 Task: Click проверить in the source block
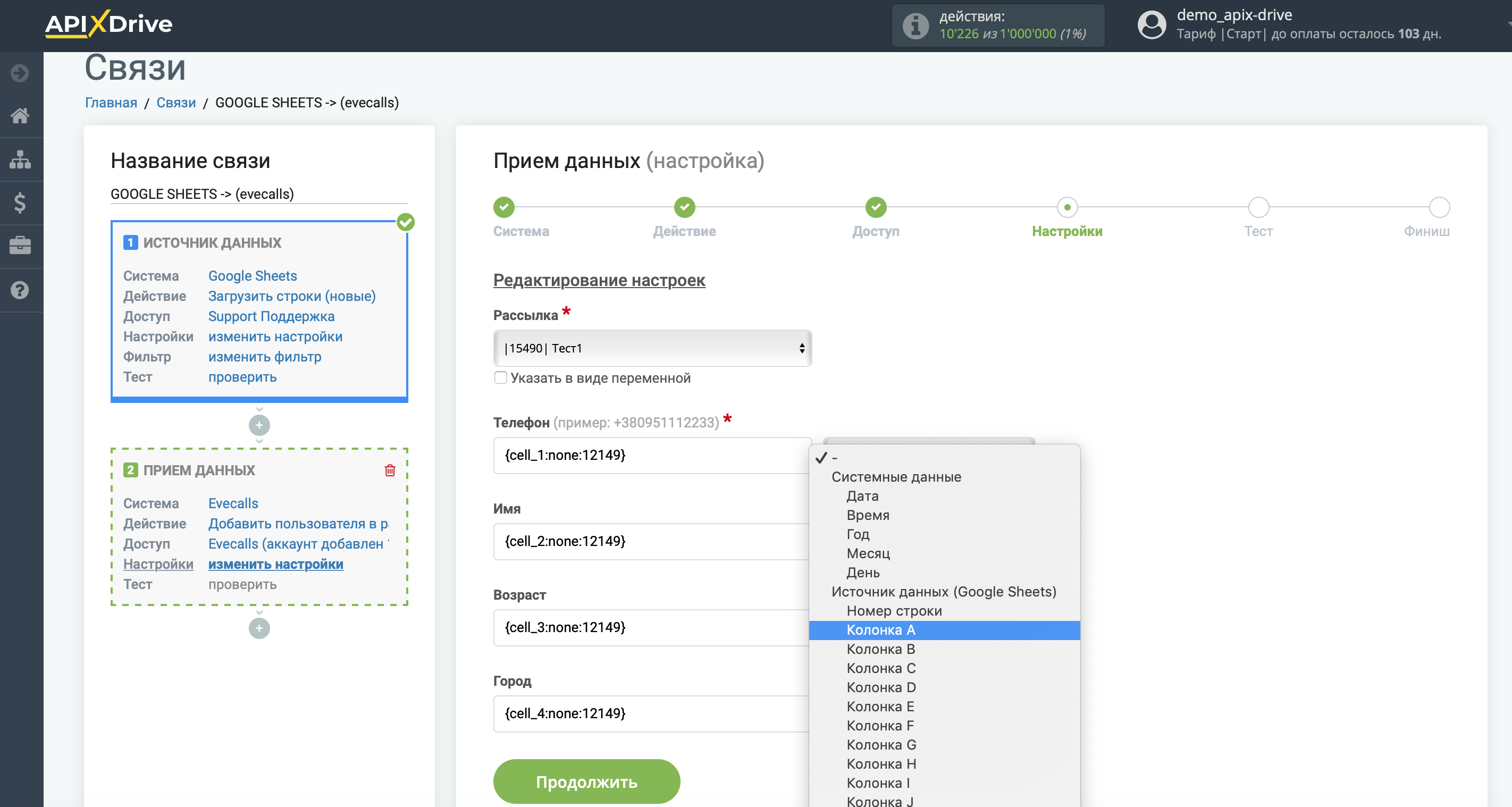pos(242,377)
